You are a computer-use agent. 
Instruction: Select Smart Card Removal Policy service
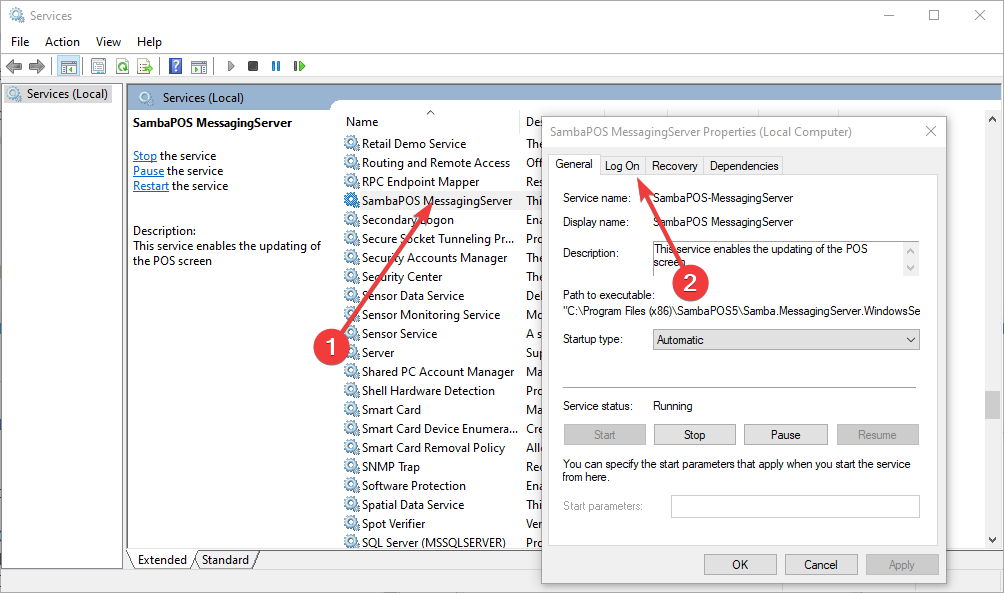[x=433, y=448]
